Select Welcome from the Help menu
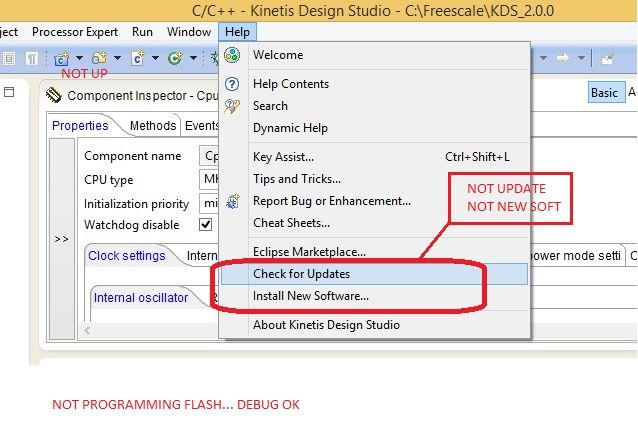638x444 pixels. coord(374,55)
